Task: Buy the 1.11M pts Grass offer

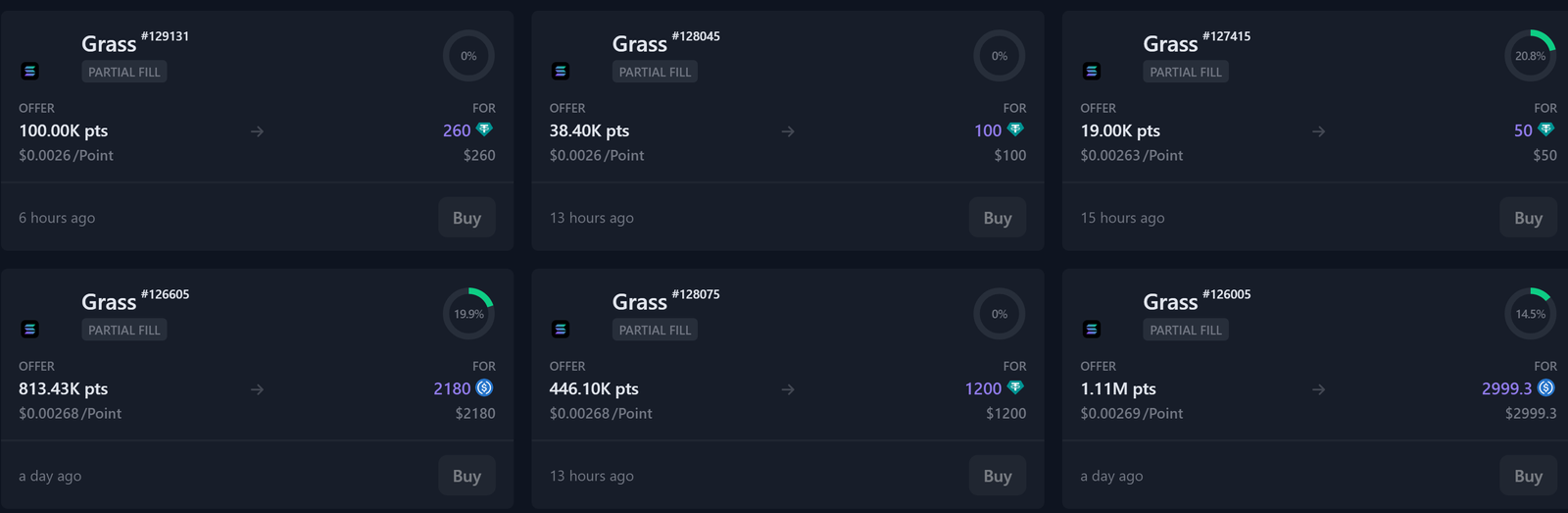Action: 1528,476
